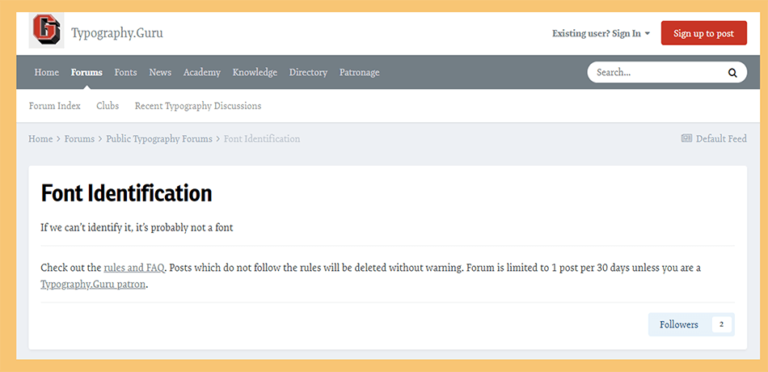Viewport: 768px width, 372px height.
Task: Follow the rules and FAQ link
Action: tap(134, 268)
